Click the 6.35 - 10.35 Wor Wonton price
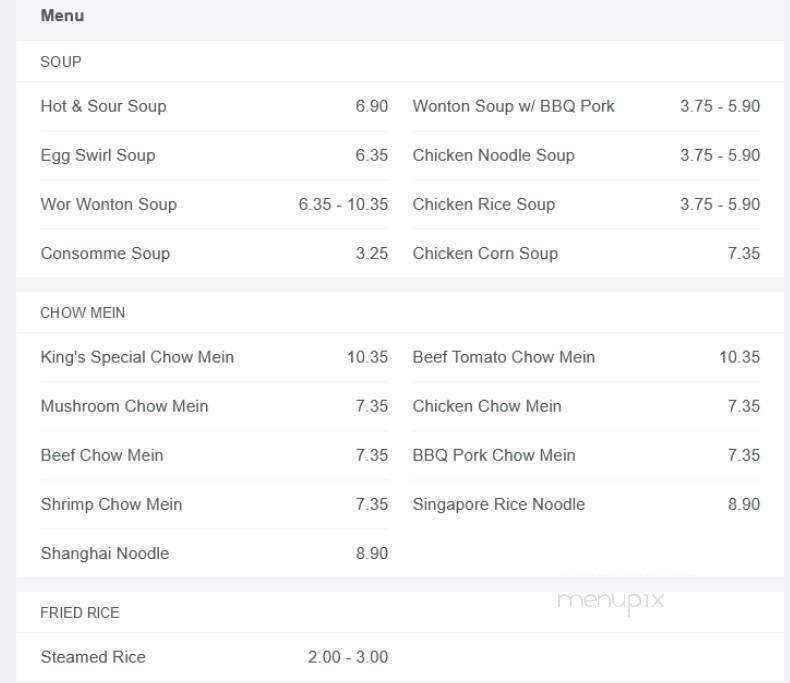 tap(343, 204)
